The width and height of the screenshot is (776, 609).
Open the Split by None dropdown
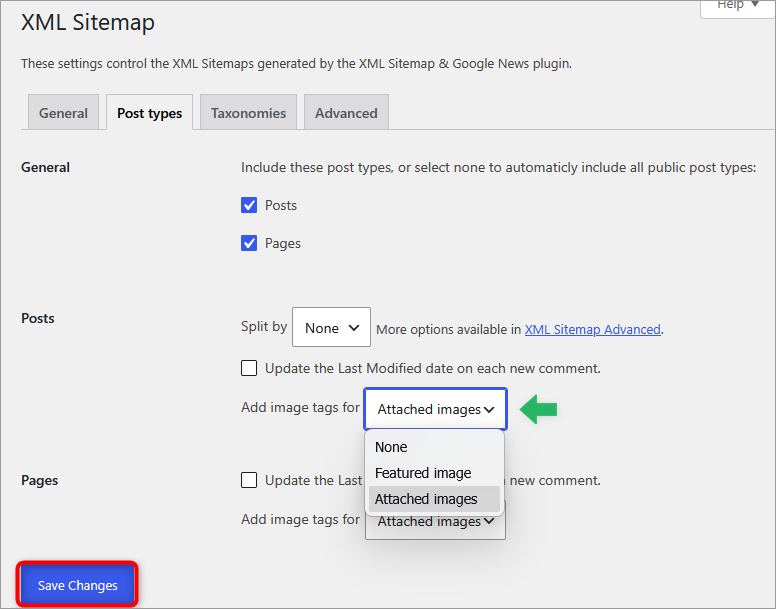pyautogui.click(x=332, y=327)
